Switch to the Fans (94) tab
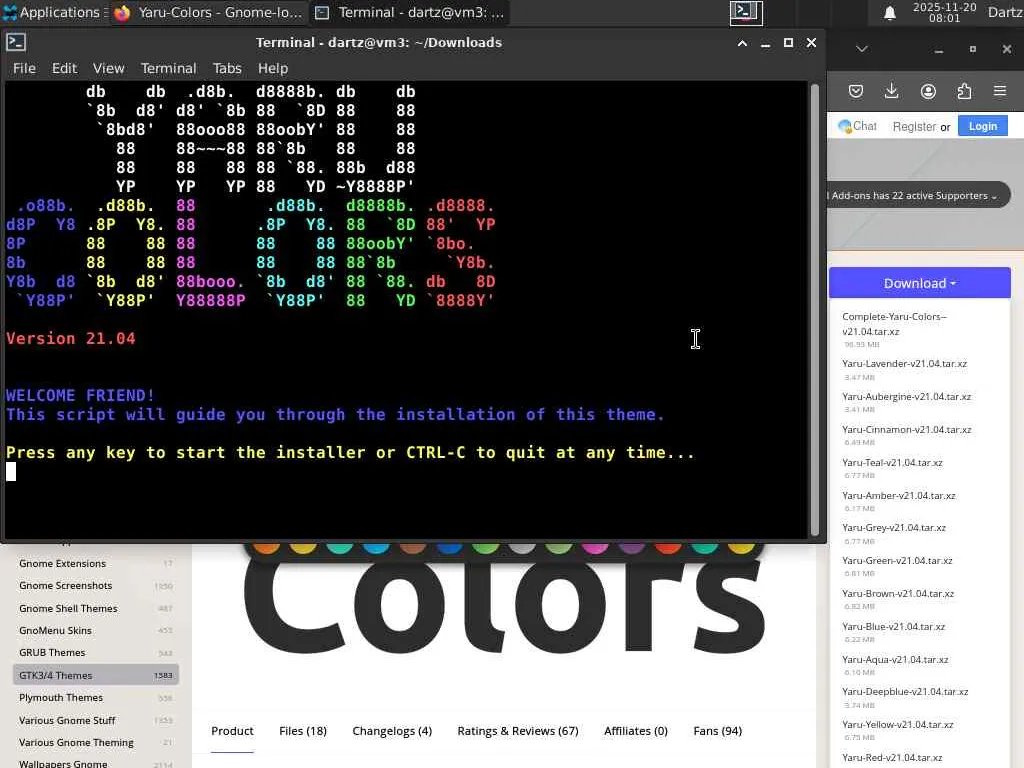This screenshot has height=768, width=1024. pos(717,731)
